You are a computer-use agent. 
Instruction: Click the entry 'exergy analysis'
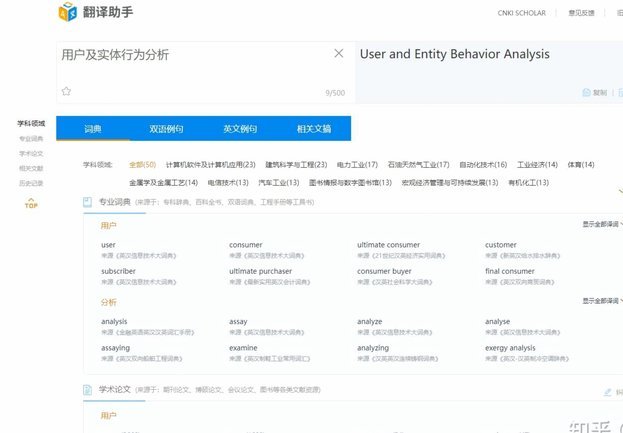(x=510, y=348)
